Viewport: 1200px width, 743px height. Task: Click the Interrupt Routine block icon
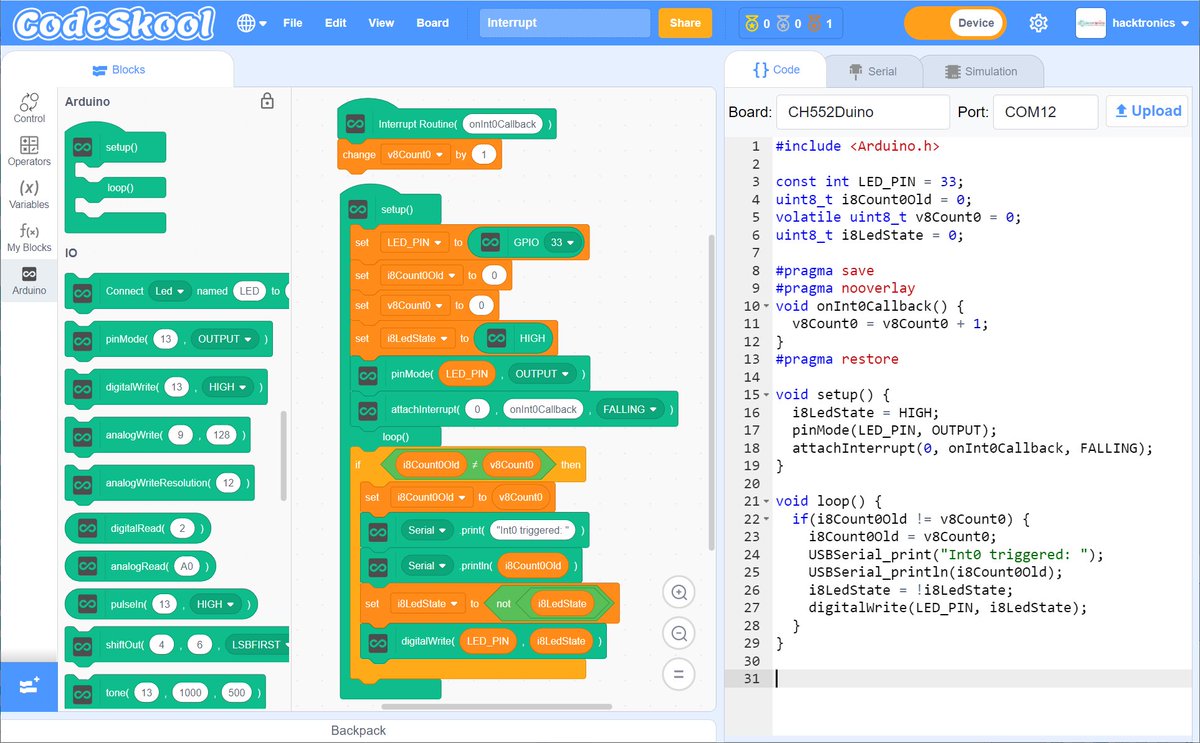(355, 124)
